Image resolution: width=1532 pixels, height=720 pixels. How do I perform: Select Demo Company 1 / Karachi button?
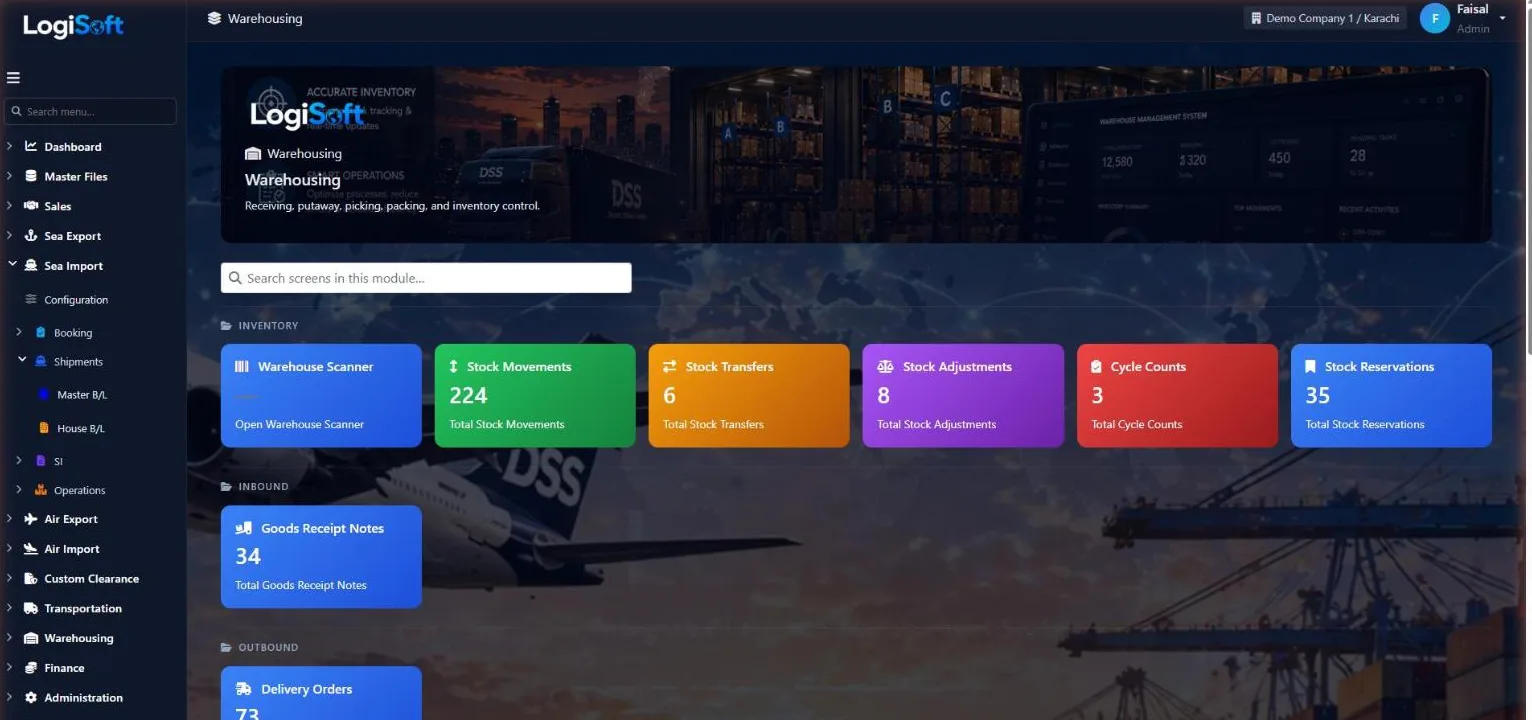coord(1325,18)
